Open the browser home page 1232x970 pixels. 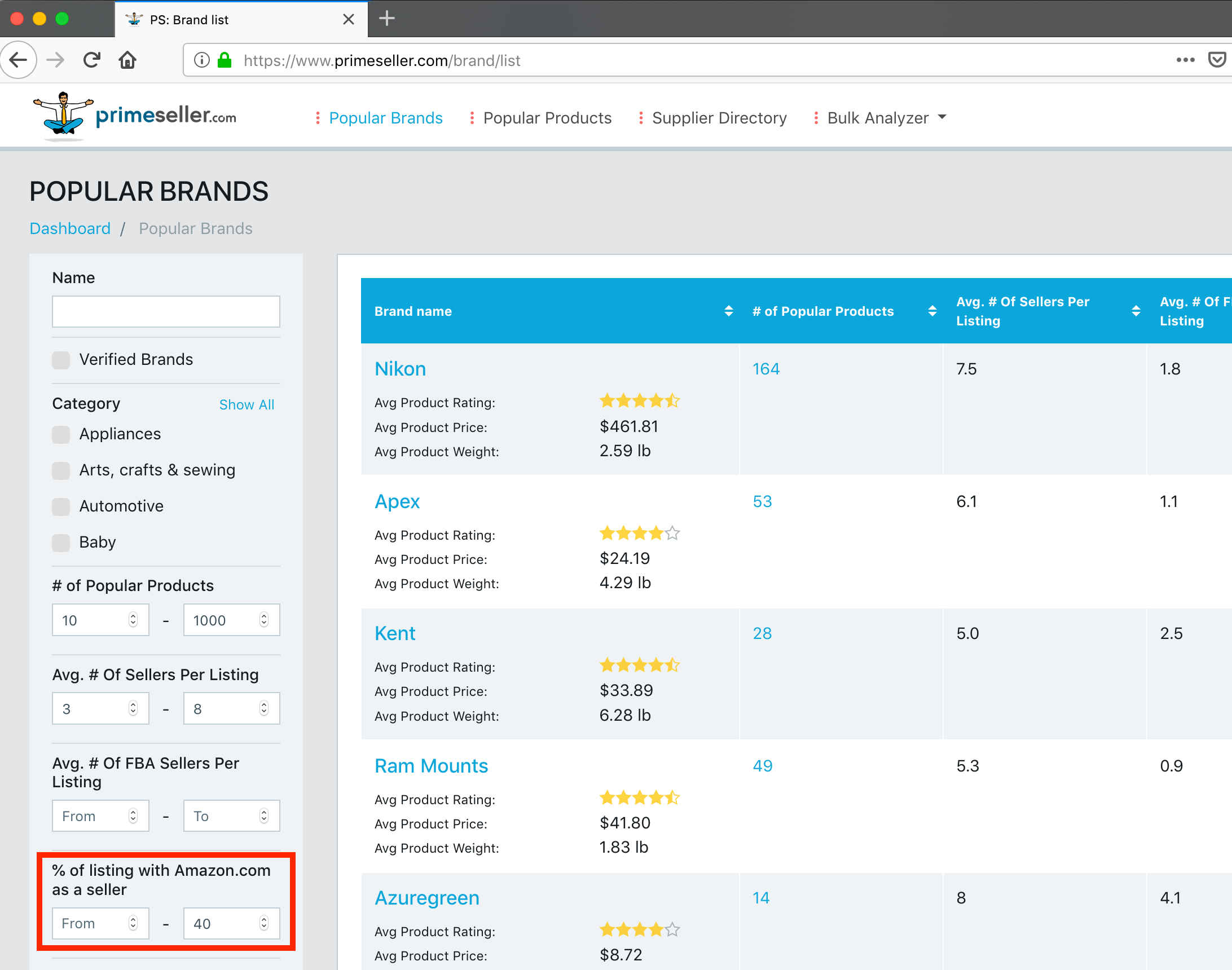[128, 60]
